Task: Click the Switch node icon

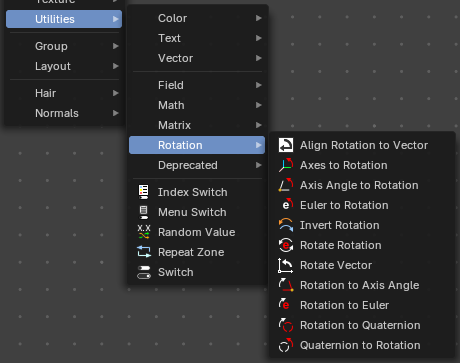Action: point(144,272)
